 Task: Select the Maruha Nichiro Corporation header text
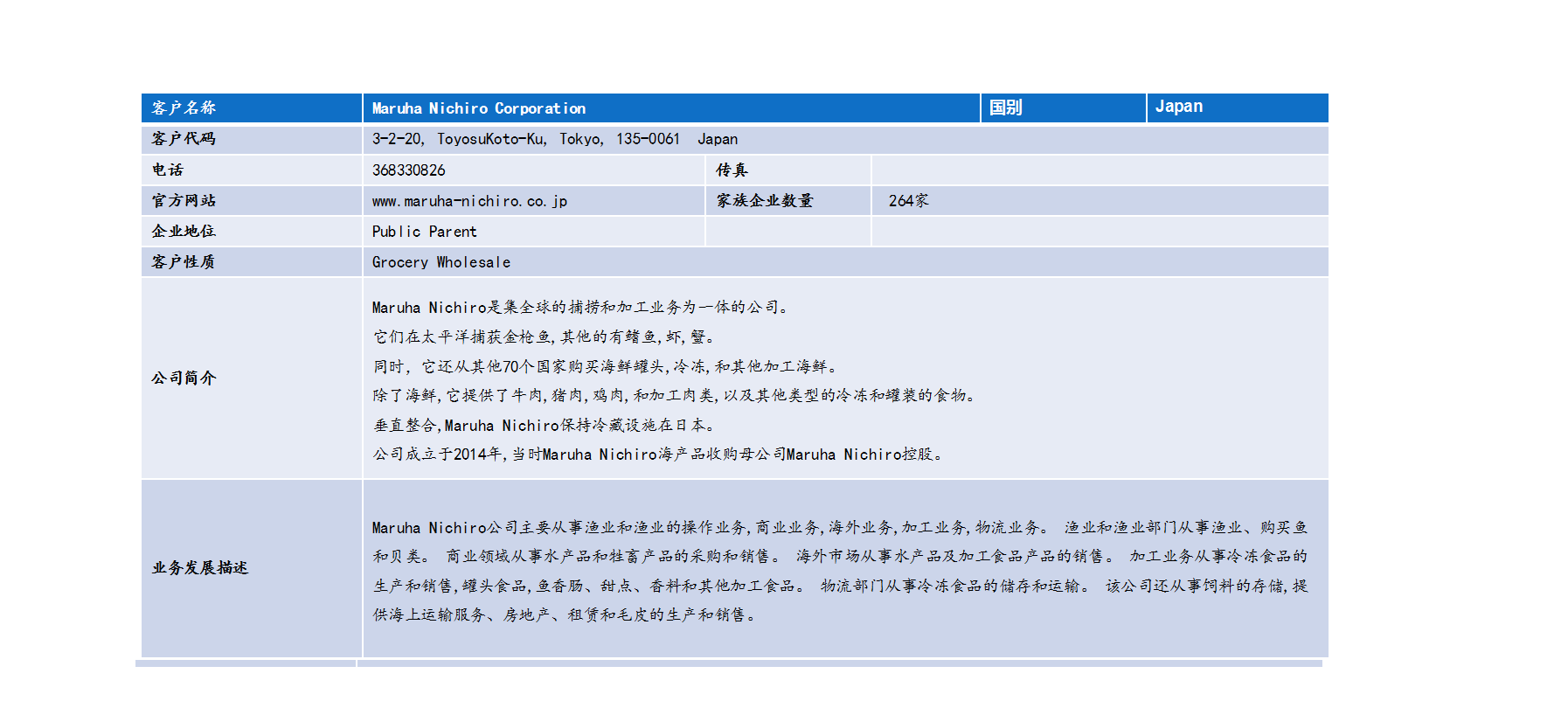pyautogui.click(x=479, y=108)
